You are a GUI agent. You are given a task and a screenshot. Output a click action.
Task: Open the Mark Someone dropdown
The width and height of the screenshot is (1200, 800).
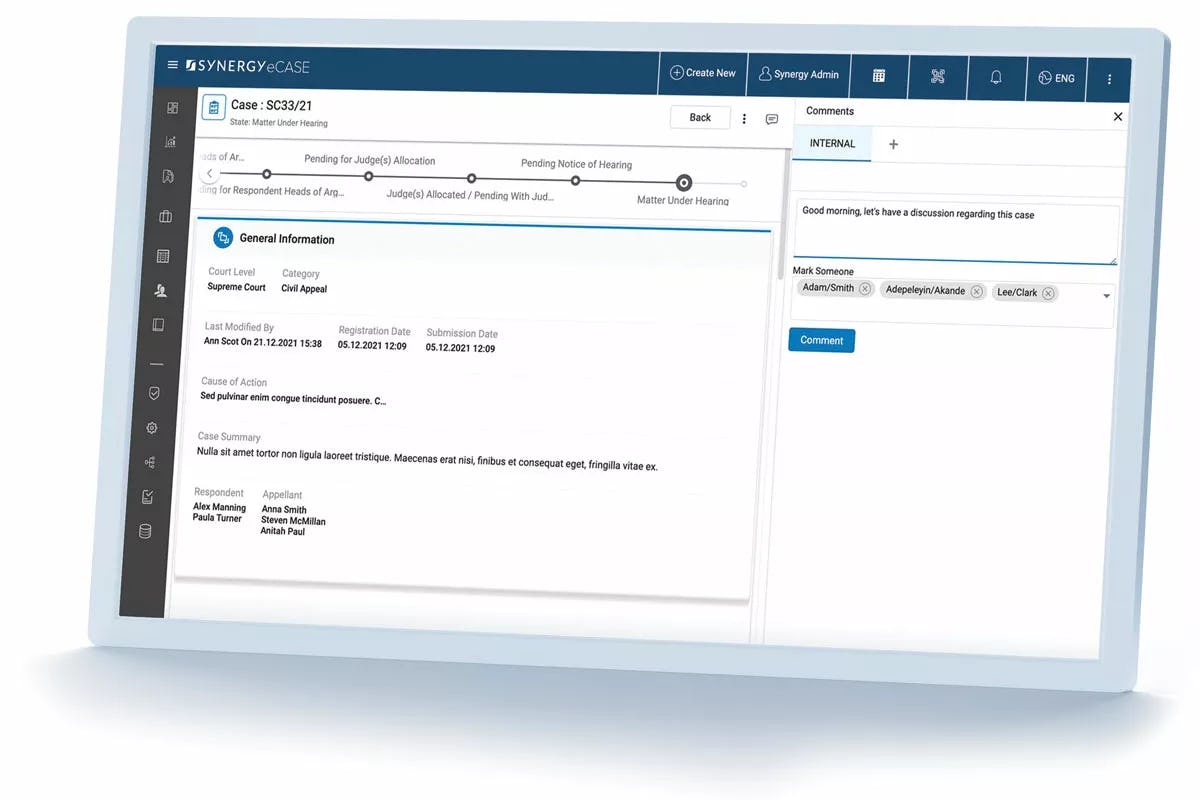coord(1107,296)
